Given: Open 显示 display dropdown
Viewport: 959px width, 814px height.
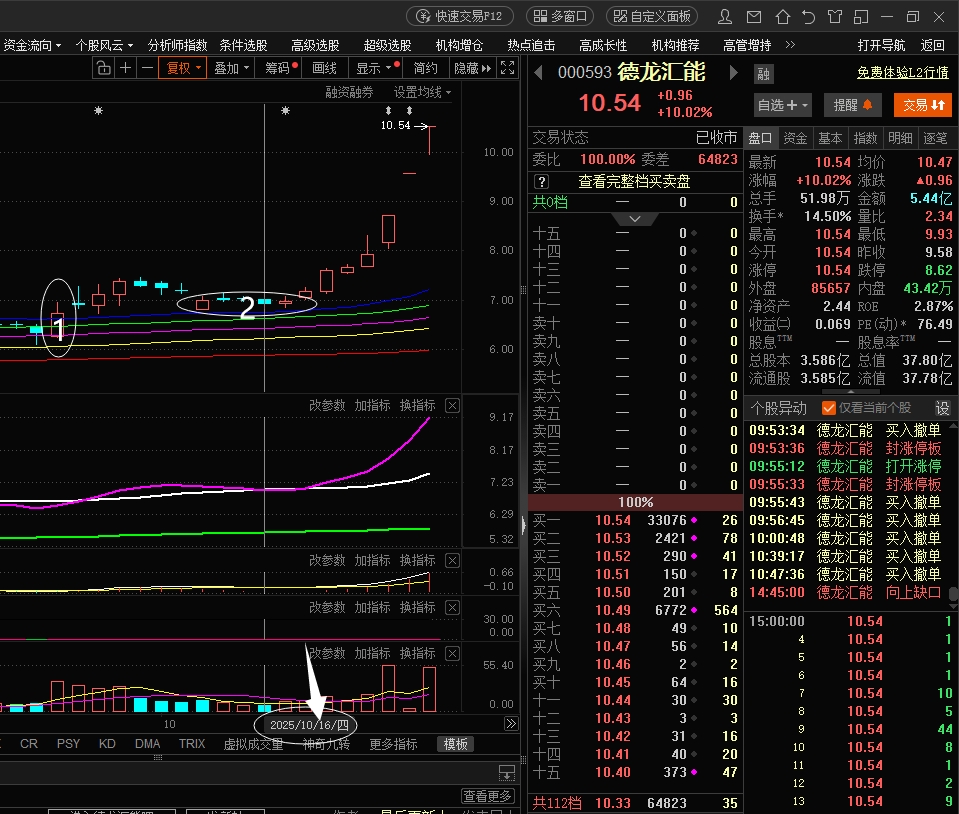Looking at the screenshot, I should click(x=377, y=68).
